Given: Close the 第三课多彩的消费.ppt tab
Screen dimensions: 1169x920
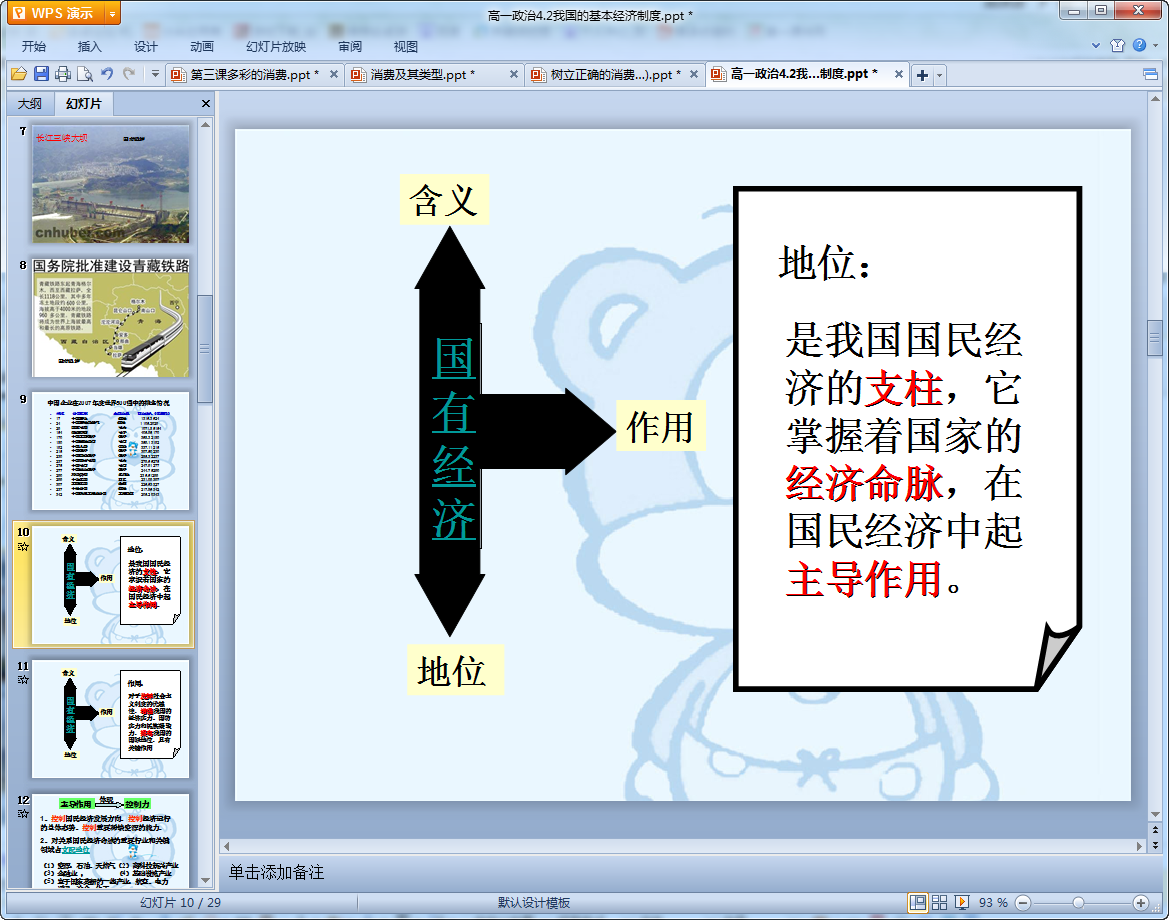Looking at the screenshot, I should (x=334, y=75).
